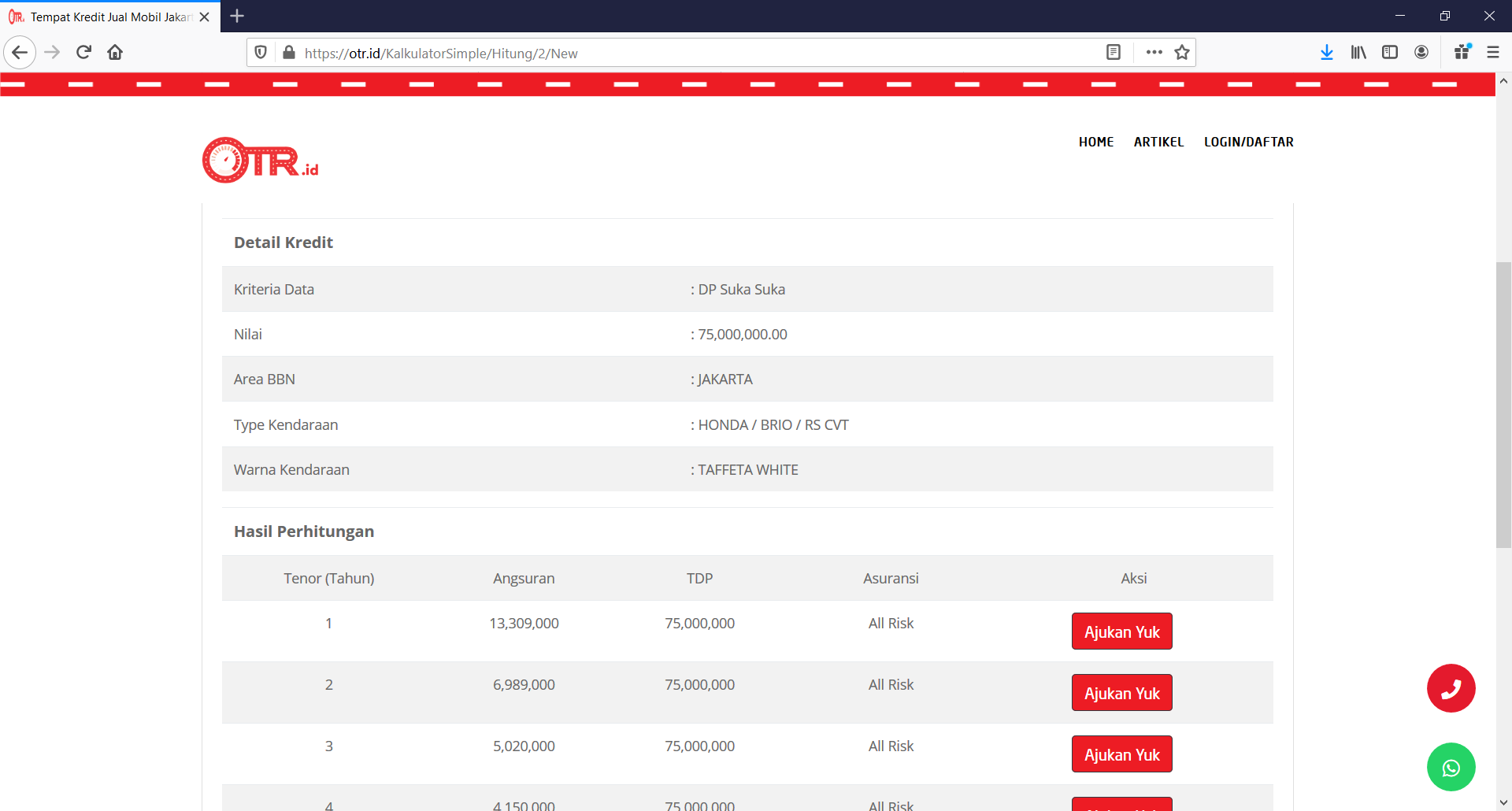This screenshot has height=811, width=1512.
Task: Click the TDP column header
Action: tap(699, 579)
